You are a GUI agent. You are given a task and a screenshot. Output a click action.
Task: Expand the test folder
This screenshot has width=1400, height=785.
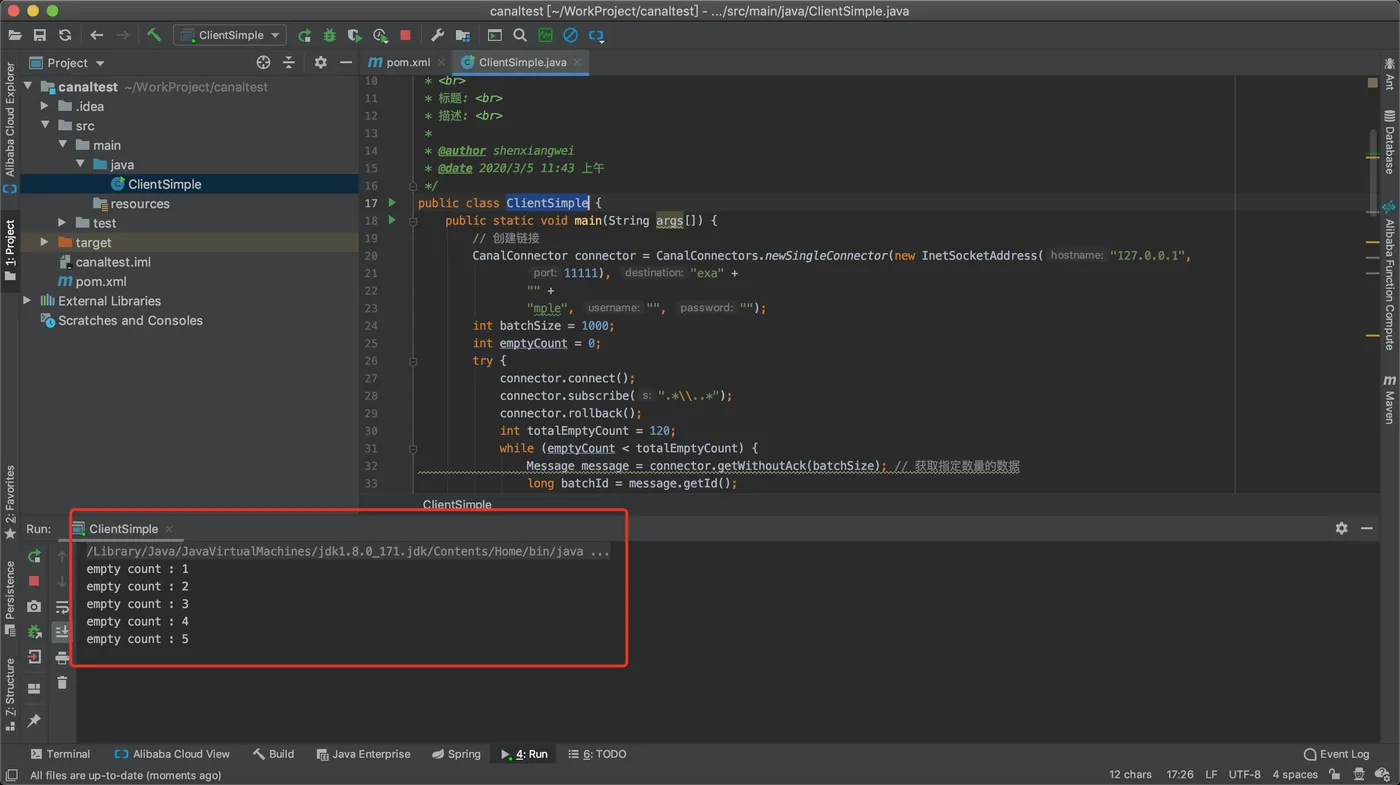coord(62,223)
